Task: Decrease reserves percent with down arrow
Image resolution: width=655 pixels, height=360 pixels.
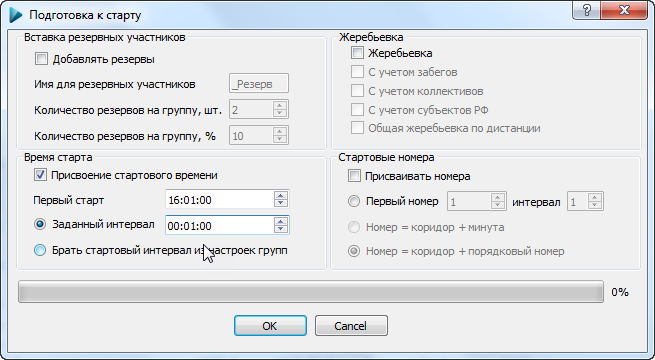Action: click(279, 140)
